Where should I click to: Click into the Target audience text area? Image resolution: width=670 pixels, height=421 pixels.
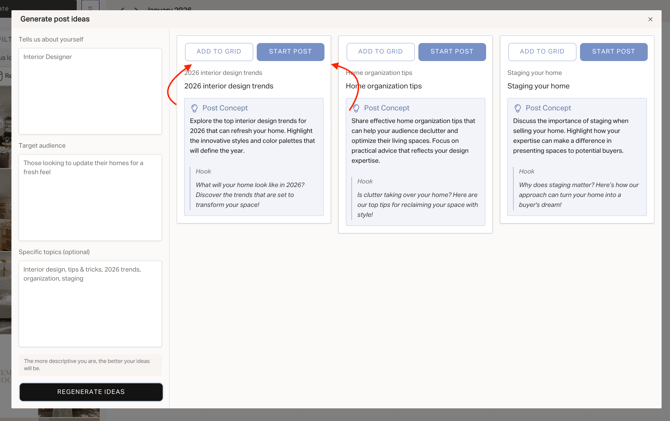click(90, 197)
